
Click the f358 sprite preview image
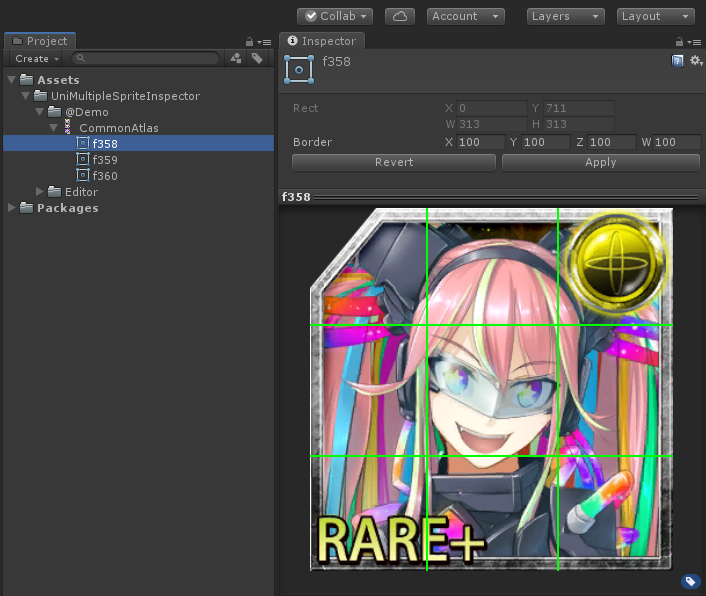tap(491, 389)
